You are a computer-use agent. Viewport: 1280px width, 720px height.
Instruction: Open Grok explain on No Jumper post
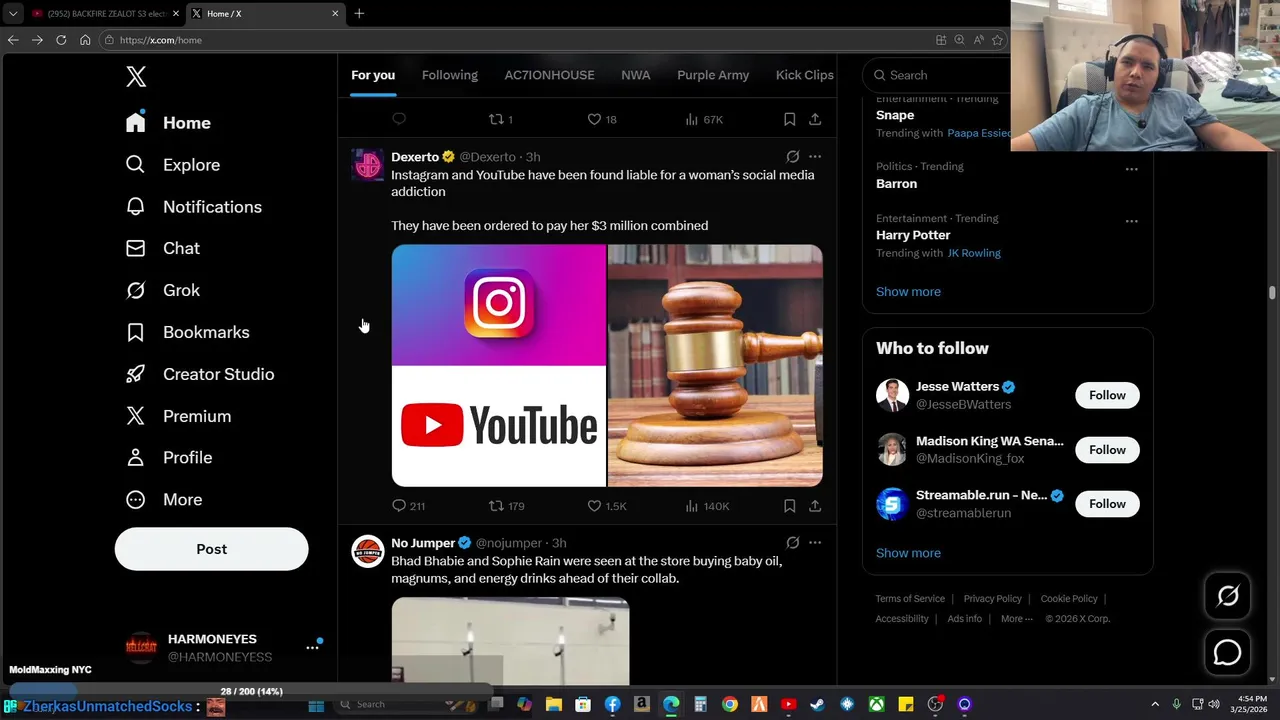[792, 543]
